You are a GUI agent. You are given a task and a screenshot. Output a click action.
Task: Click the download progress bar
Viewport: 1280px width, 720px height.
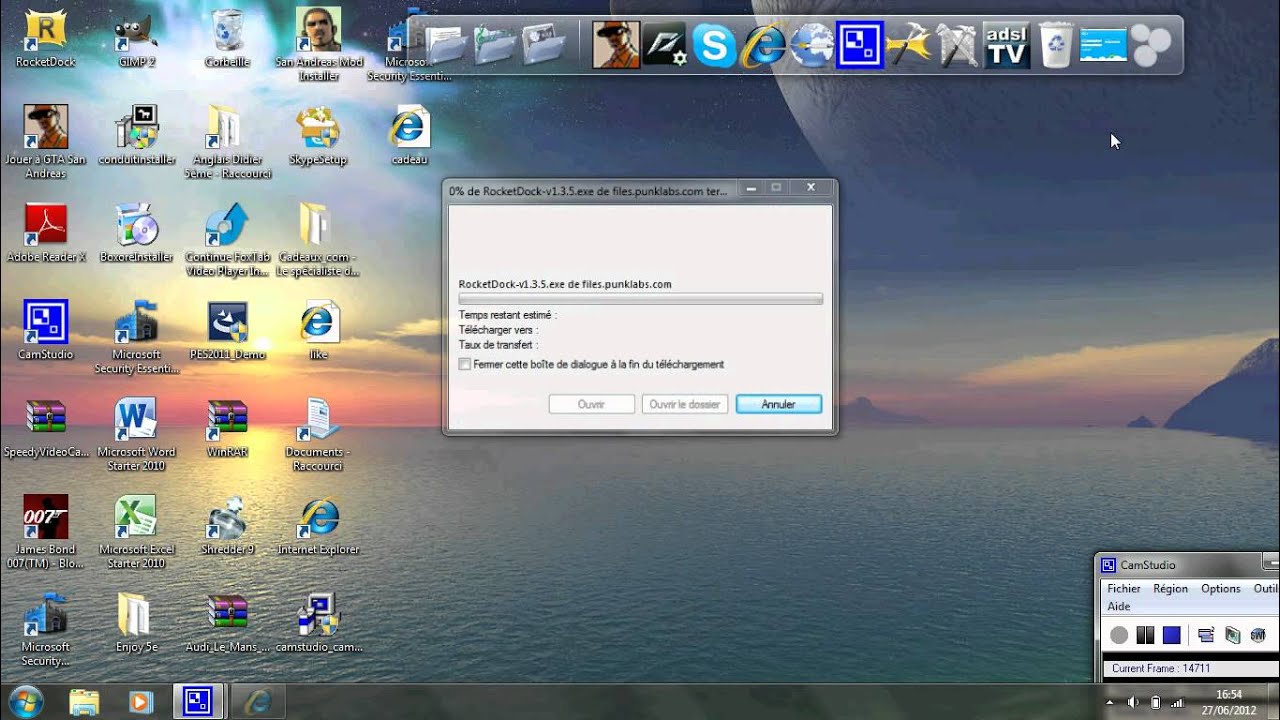pyautogui.click(x=641, y=298)
